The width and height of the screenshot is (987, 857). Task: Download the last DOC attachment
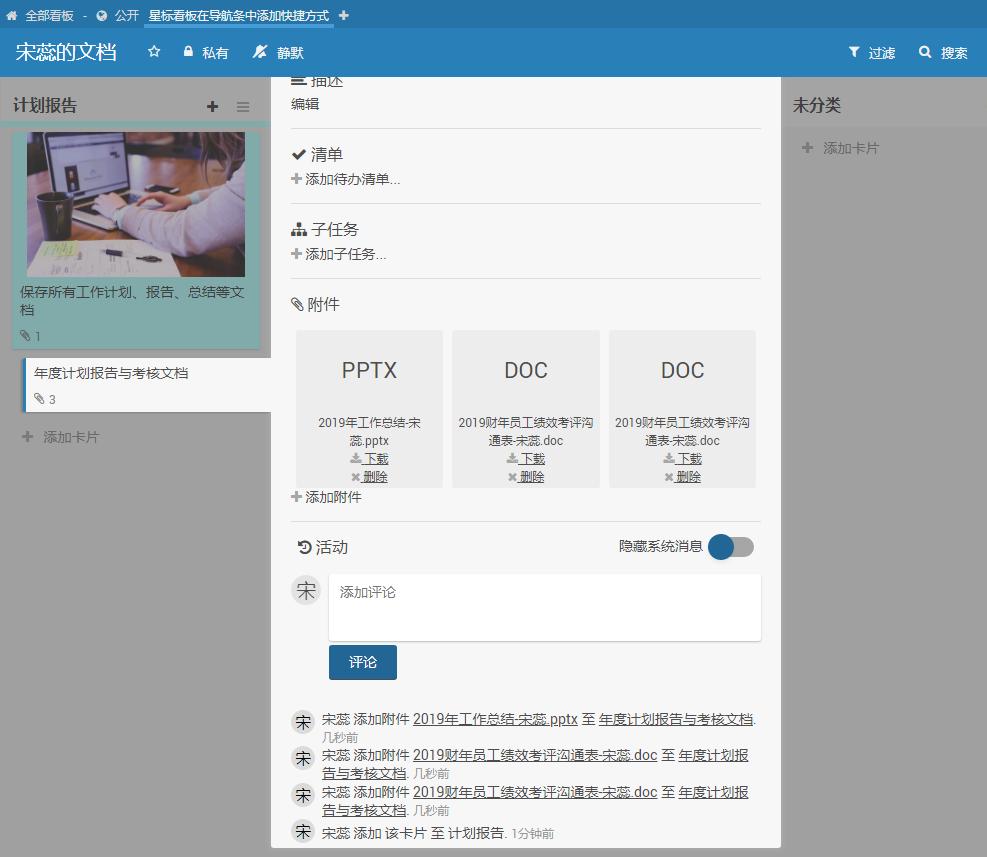click(683, 458)
